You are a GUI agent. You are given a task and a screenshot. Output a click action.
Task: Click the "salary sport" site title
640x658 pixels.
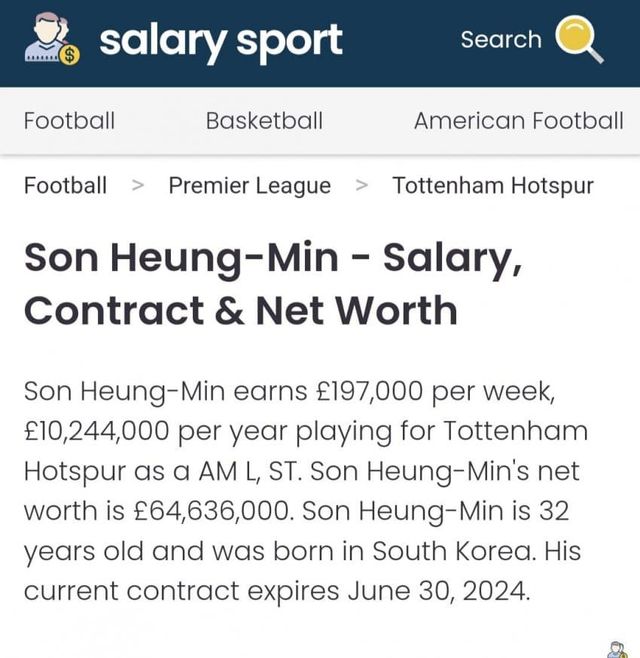(x=221, y=40)
